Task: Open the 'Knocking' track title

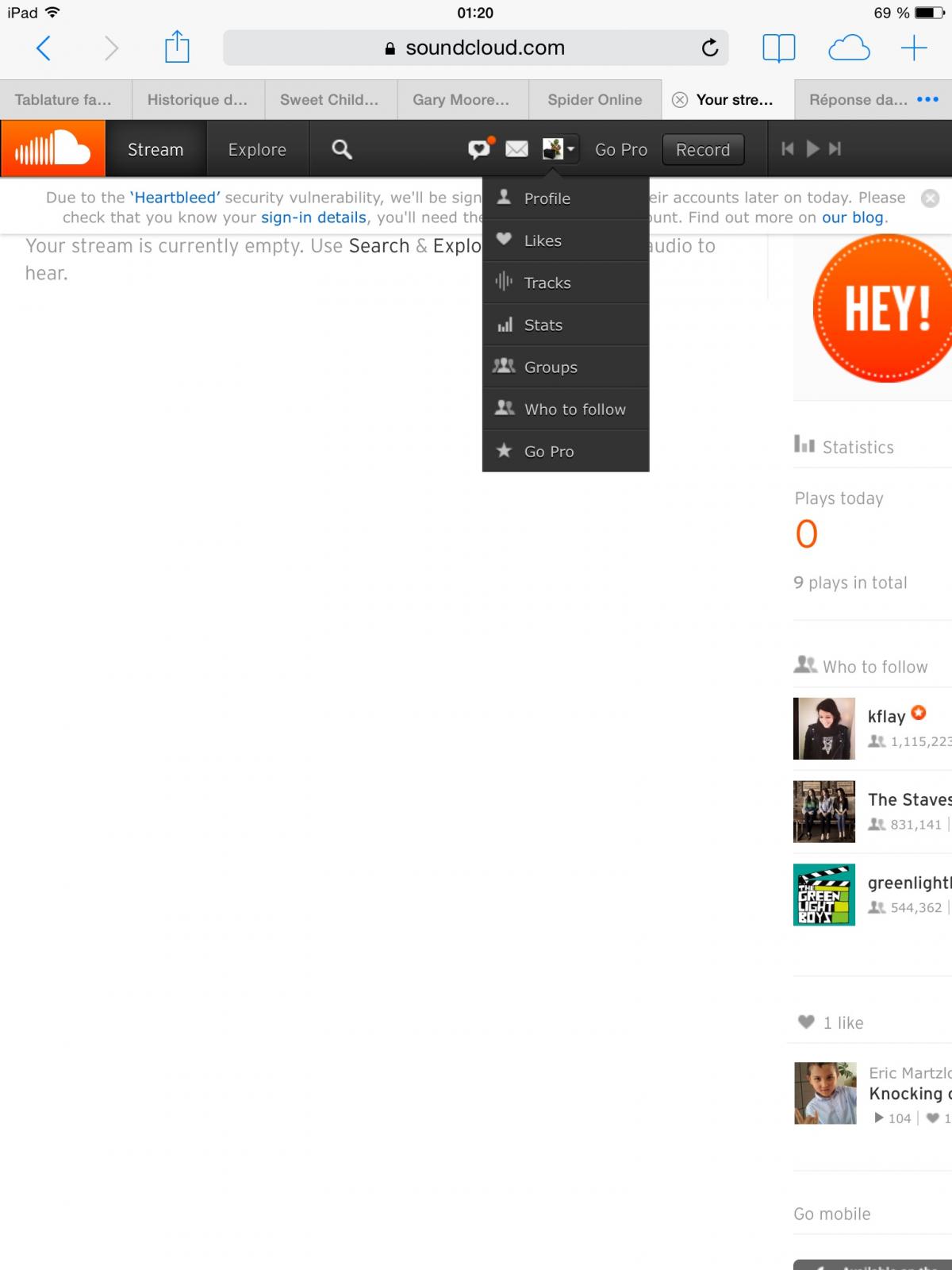Action: click(910, 1094)
